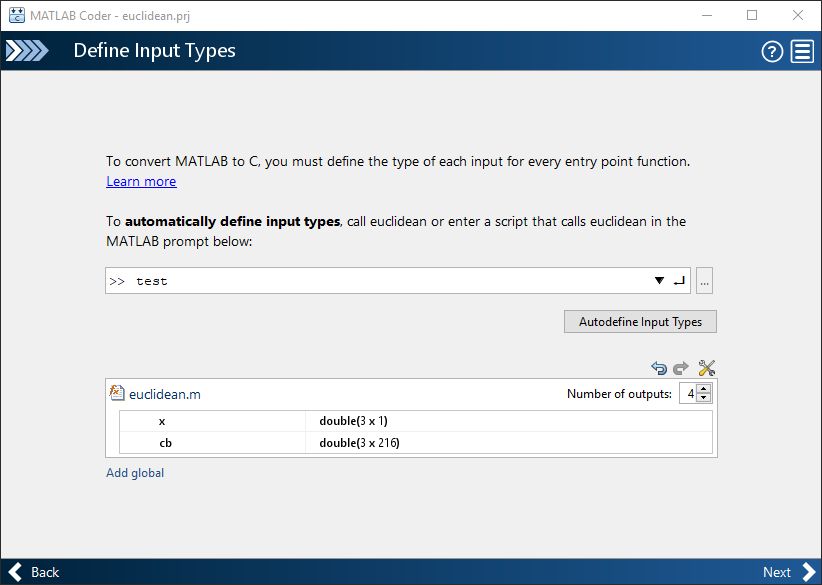This screenshot has height=585, width=822.
Task: Click the workflow step arrows icon
Action: (27, 51)
